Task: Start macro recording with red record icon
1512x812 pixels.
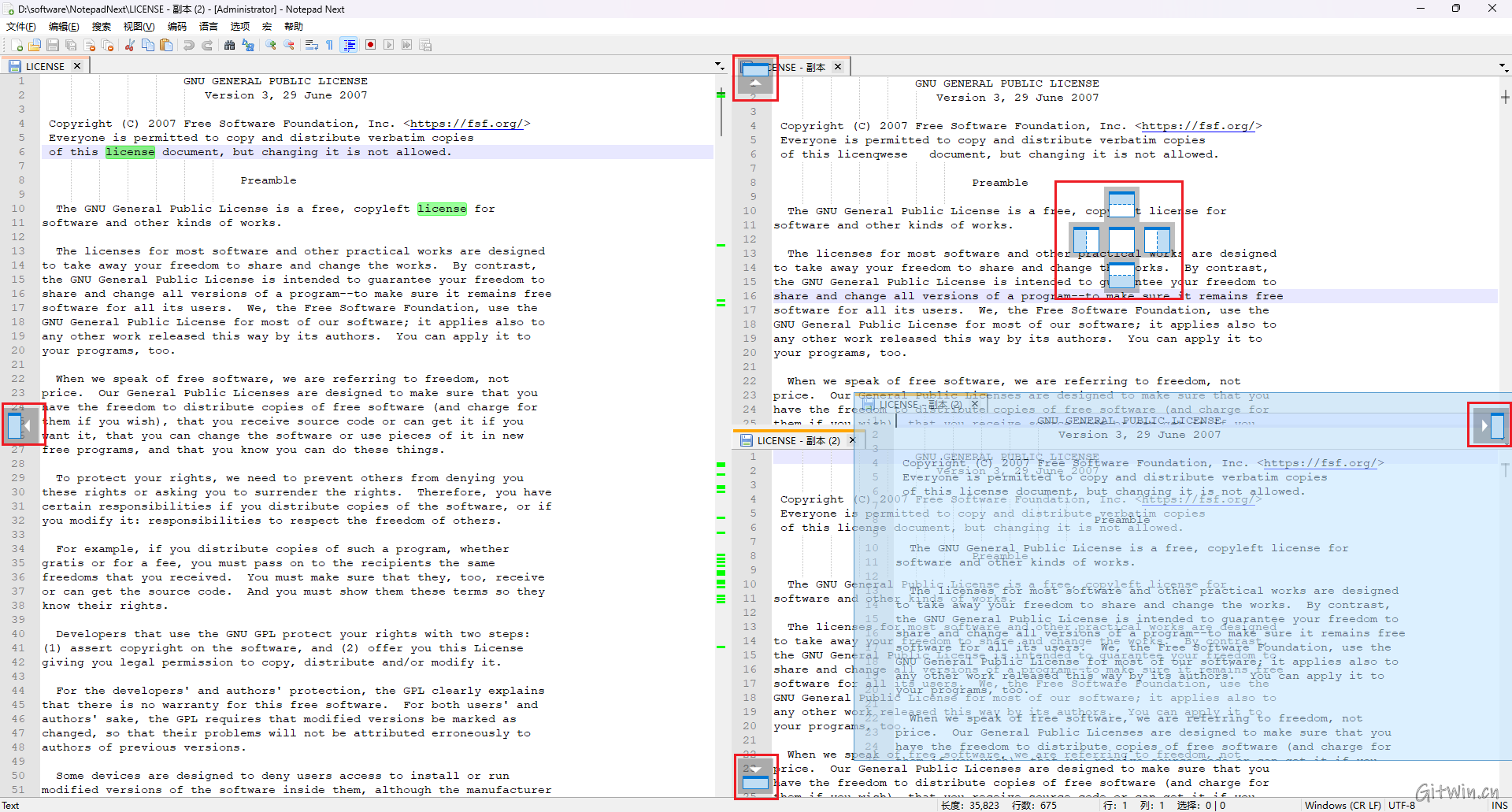Action: (370, 46)
